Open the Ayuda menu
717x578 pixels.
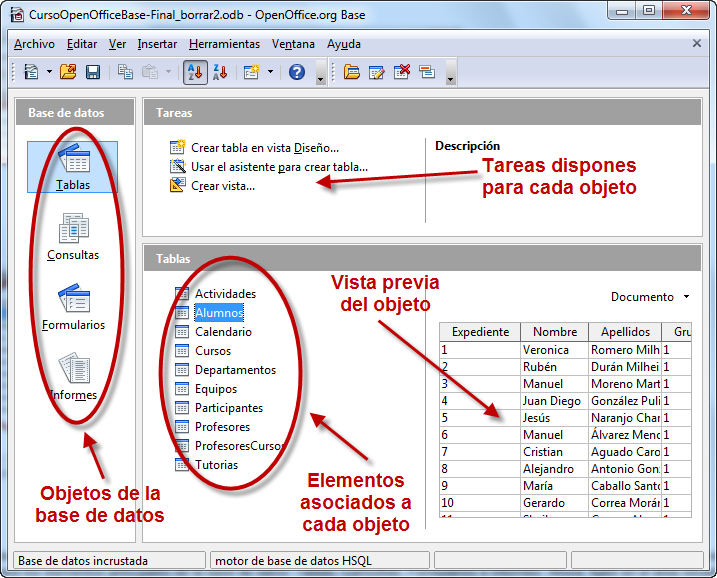[344, 44]
